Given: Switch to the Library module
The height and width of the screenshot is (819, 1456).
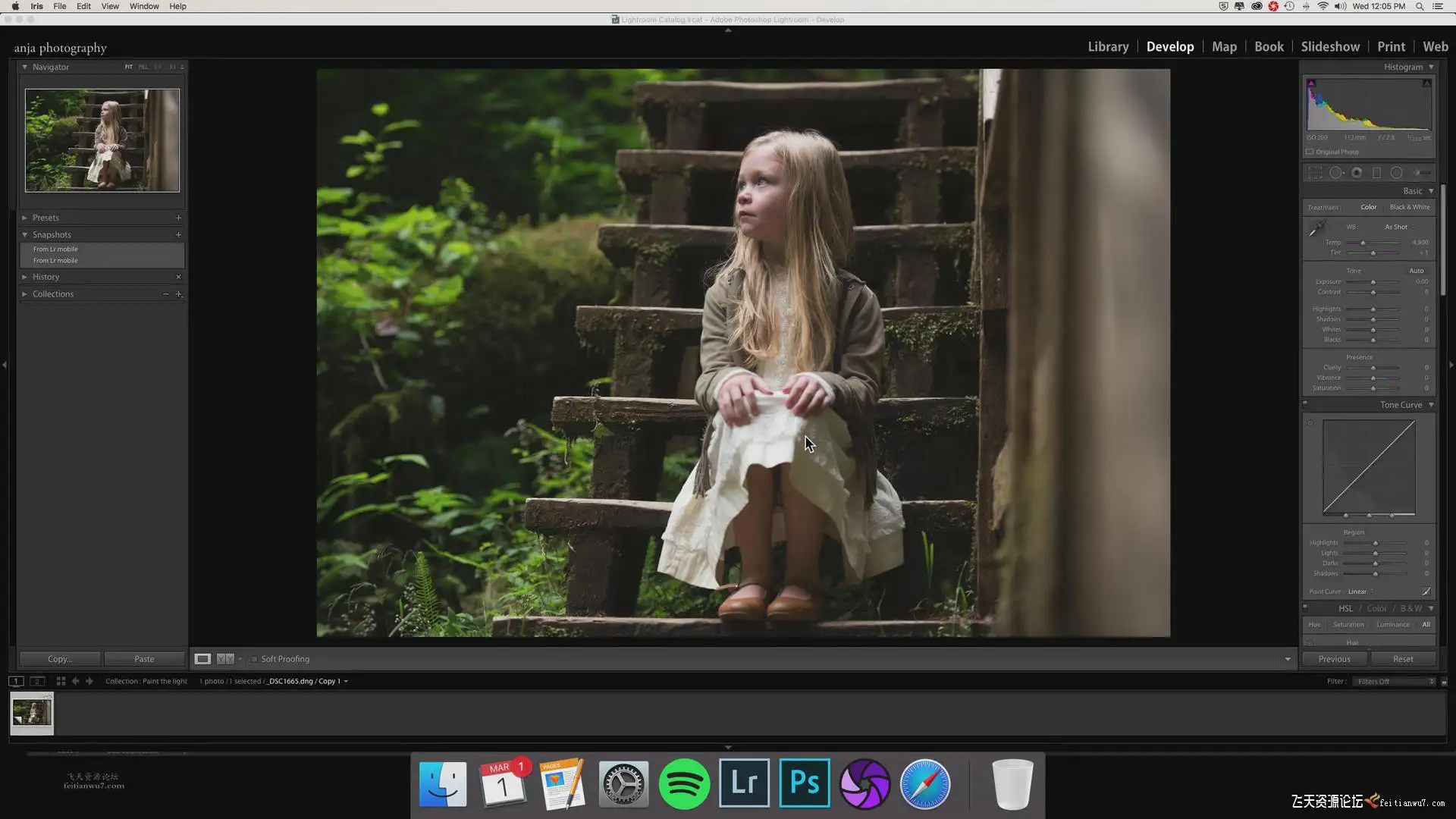Looking at the screenshot, I should pos(1108,47).
